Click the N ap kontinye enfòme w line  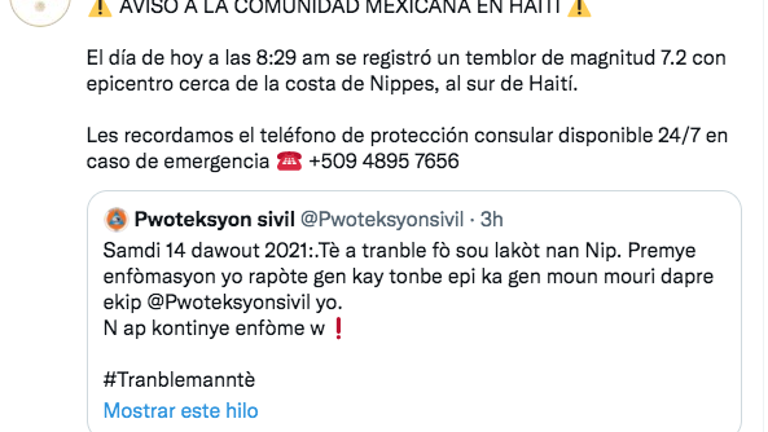tap(214, 329)
